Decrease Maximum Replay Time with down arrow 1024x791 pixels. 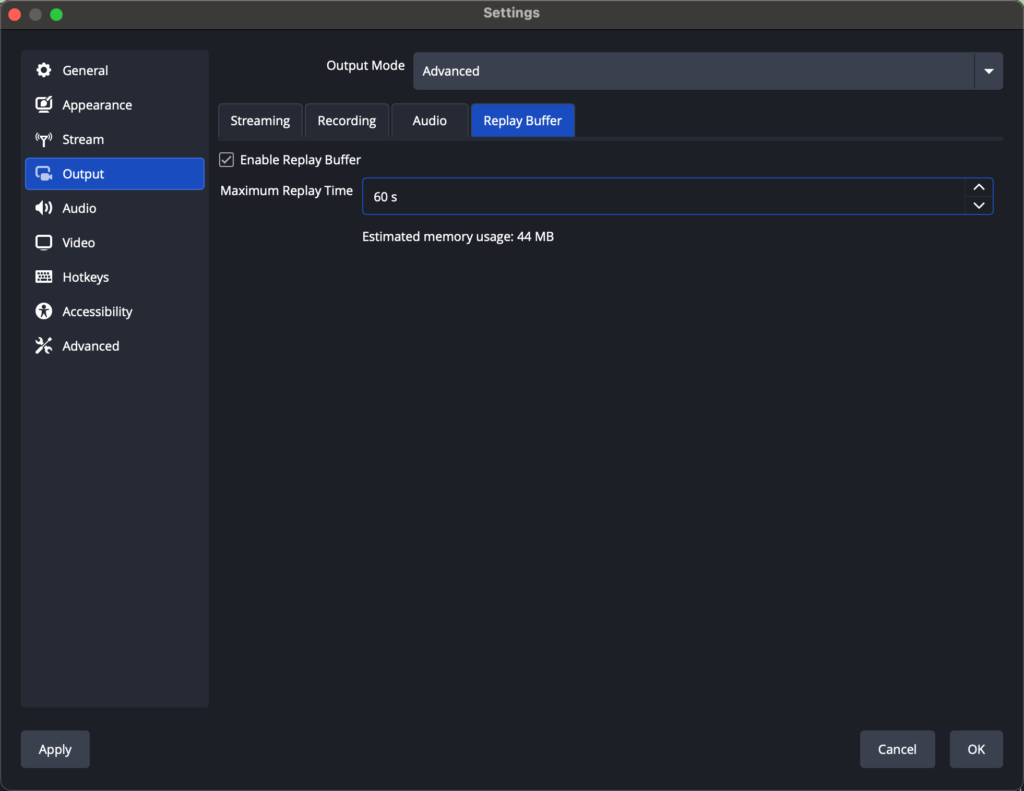pos(979,206)
